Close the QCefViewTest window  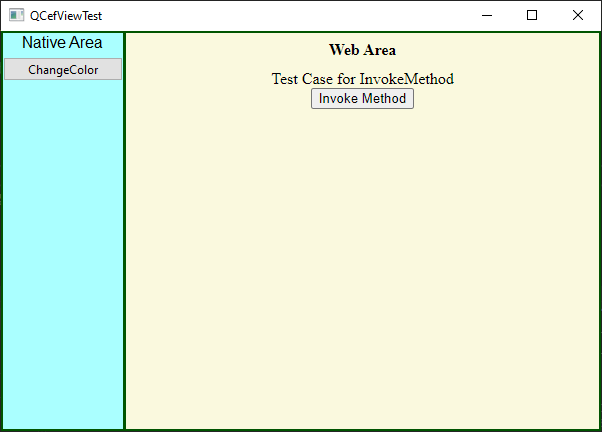pos(577,15)
